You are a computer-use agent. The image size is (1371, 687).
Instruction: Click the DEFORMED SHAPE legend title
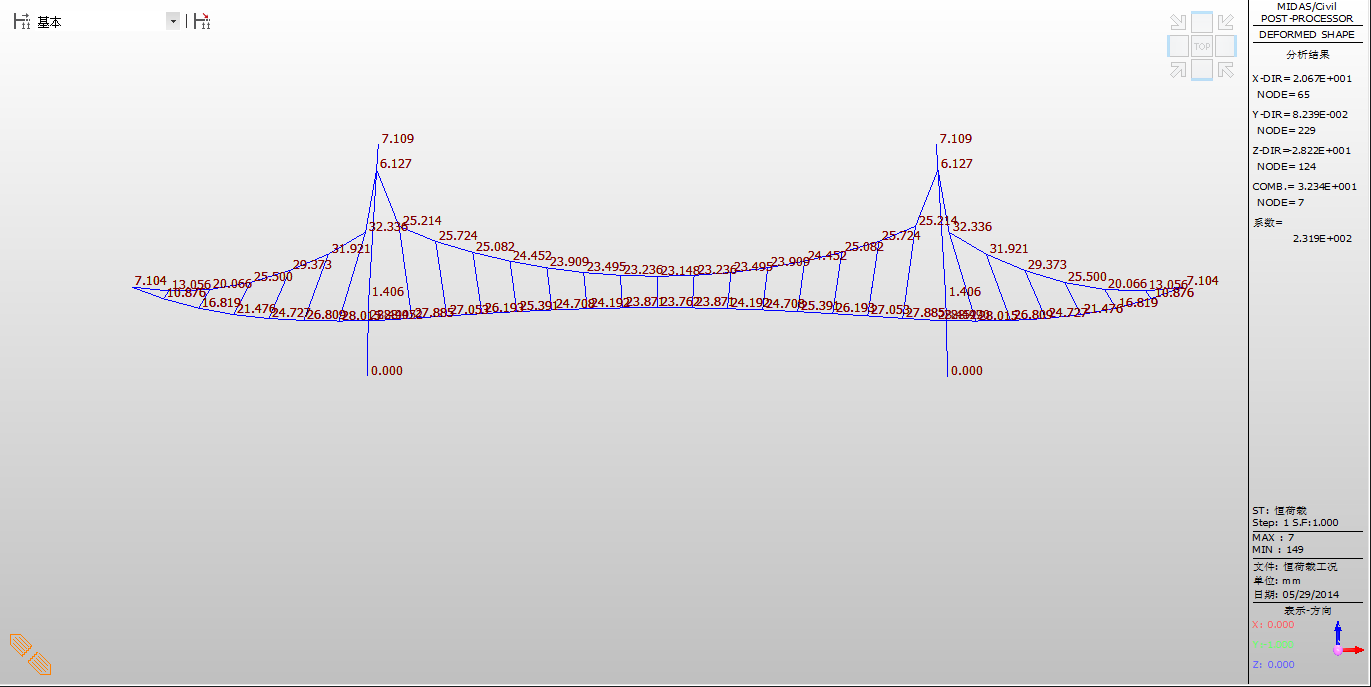tap(1306, 35)
